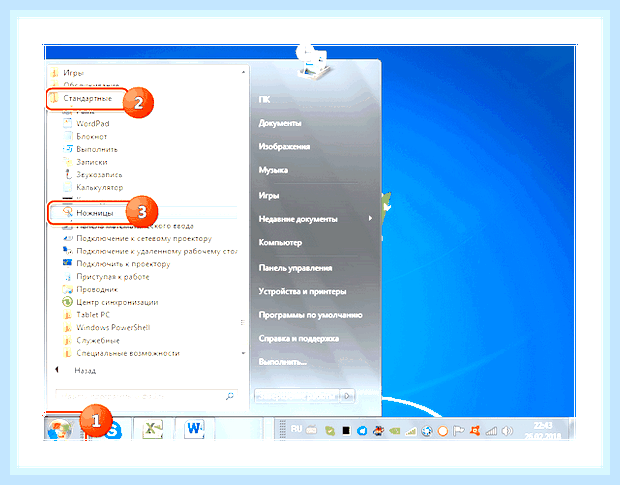The image size is (620, 485).
Task: Open Компьютер in right pane
Action: [x=280, y=242]
